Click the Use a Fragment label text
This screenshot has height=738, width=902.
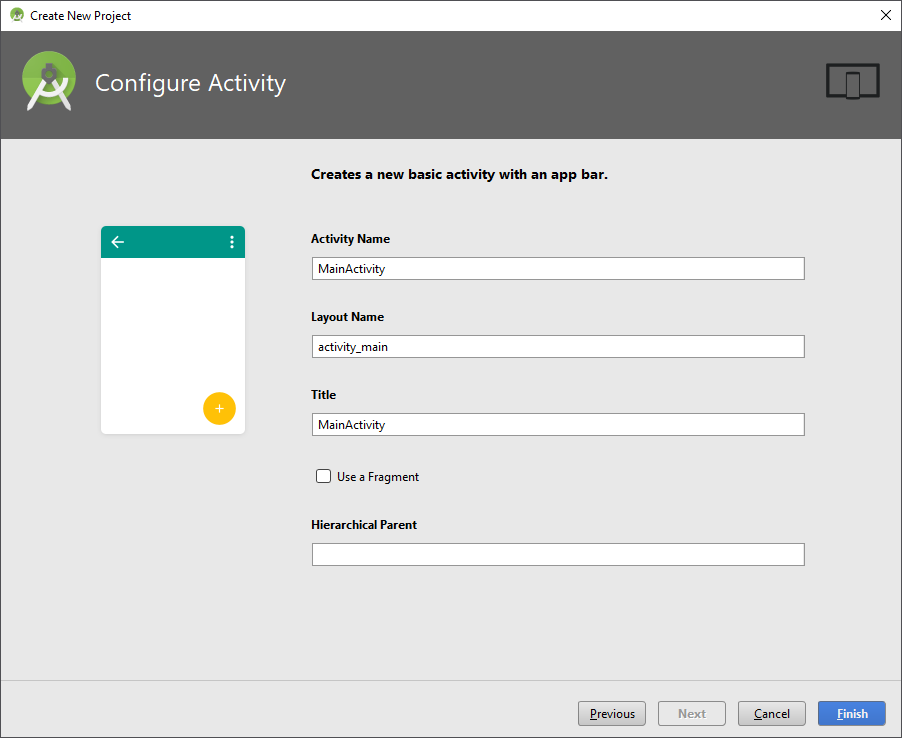[x=378, y=477]
